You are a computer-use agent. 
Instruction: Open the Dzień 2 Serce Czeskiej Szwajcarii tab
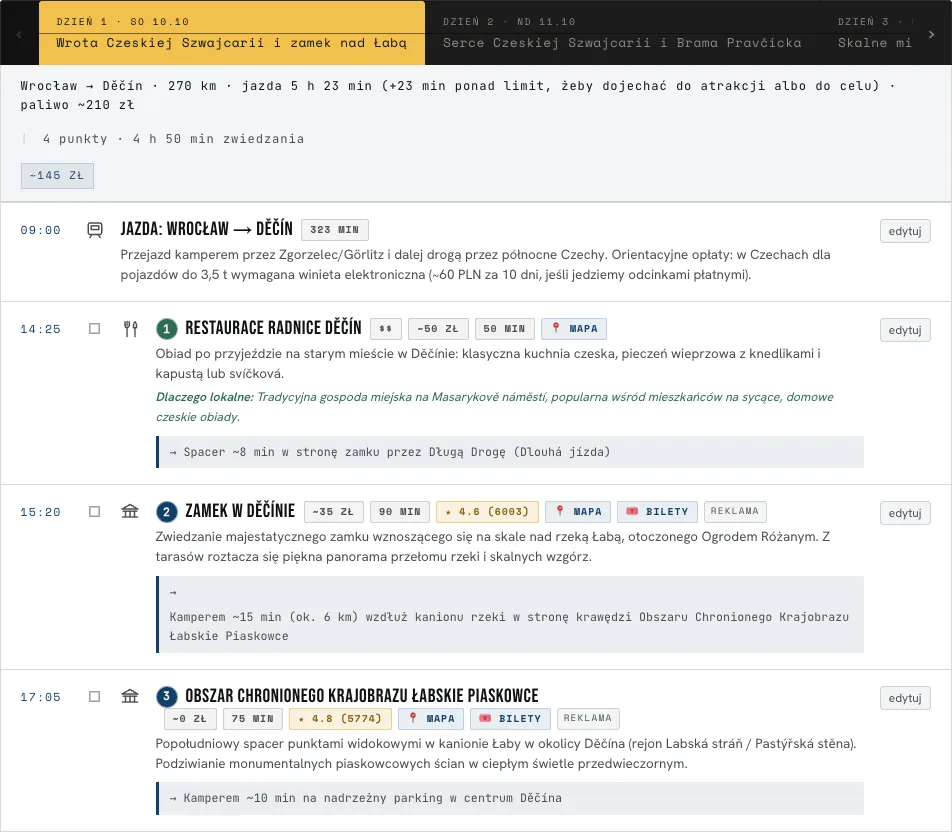pos(622,33)
